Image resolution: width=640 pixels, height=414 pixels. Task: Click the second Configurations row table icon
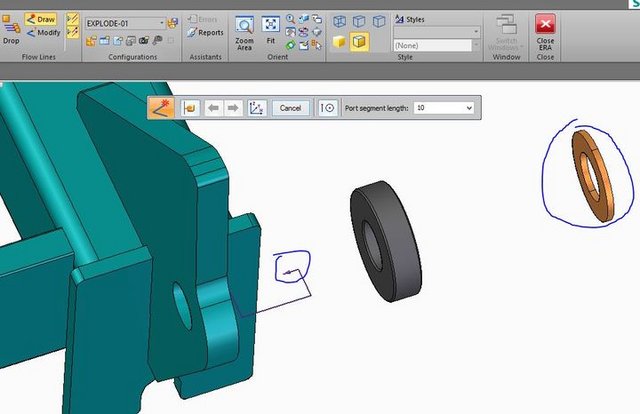pyautogui.click(x=104, y=41)
